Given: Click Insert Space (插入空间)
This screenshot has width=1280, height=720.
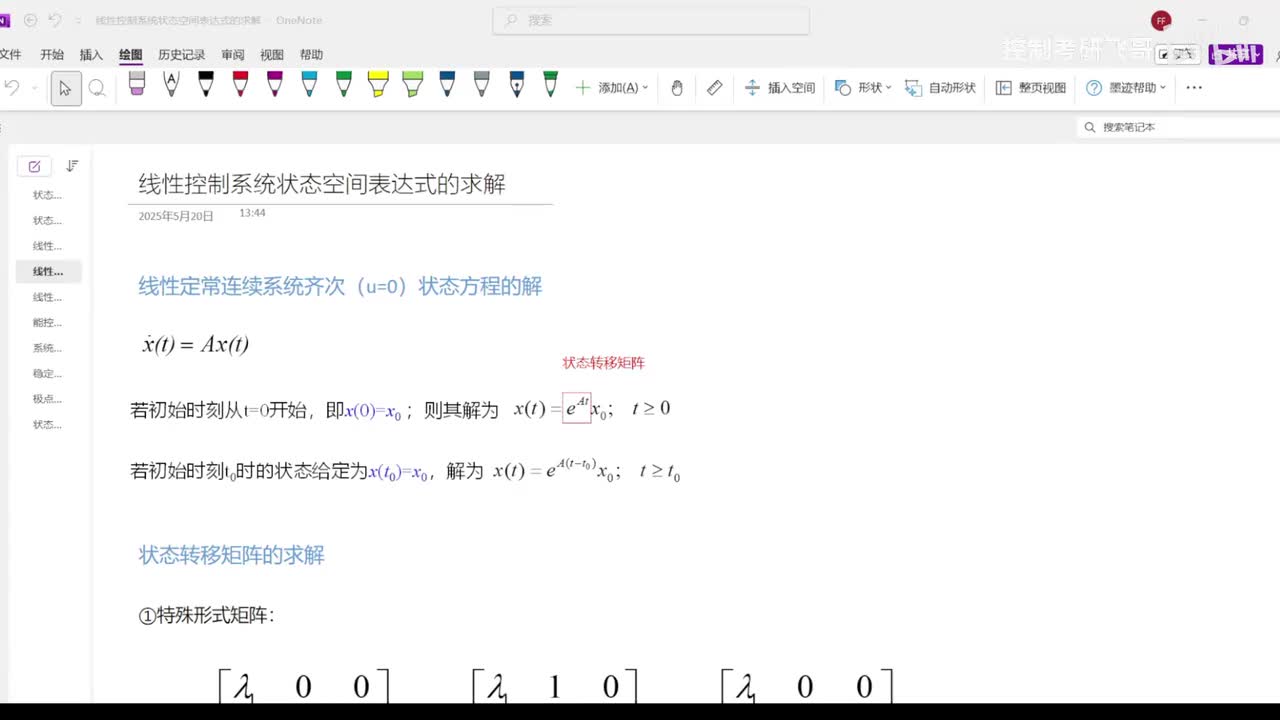Looking at the screenshot, I should tap(780, 88).
